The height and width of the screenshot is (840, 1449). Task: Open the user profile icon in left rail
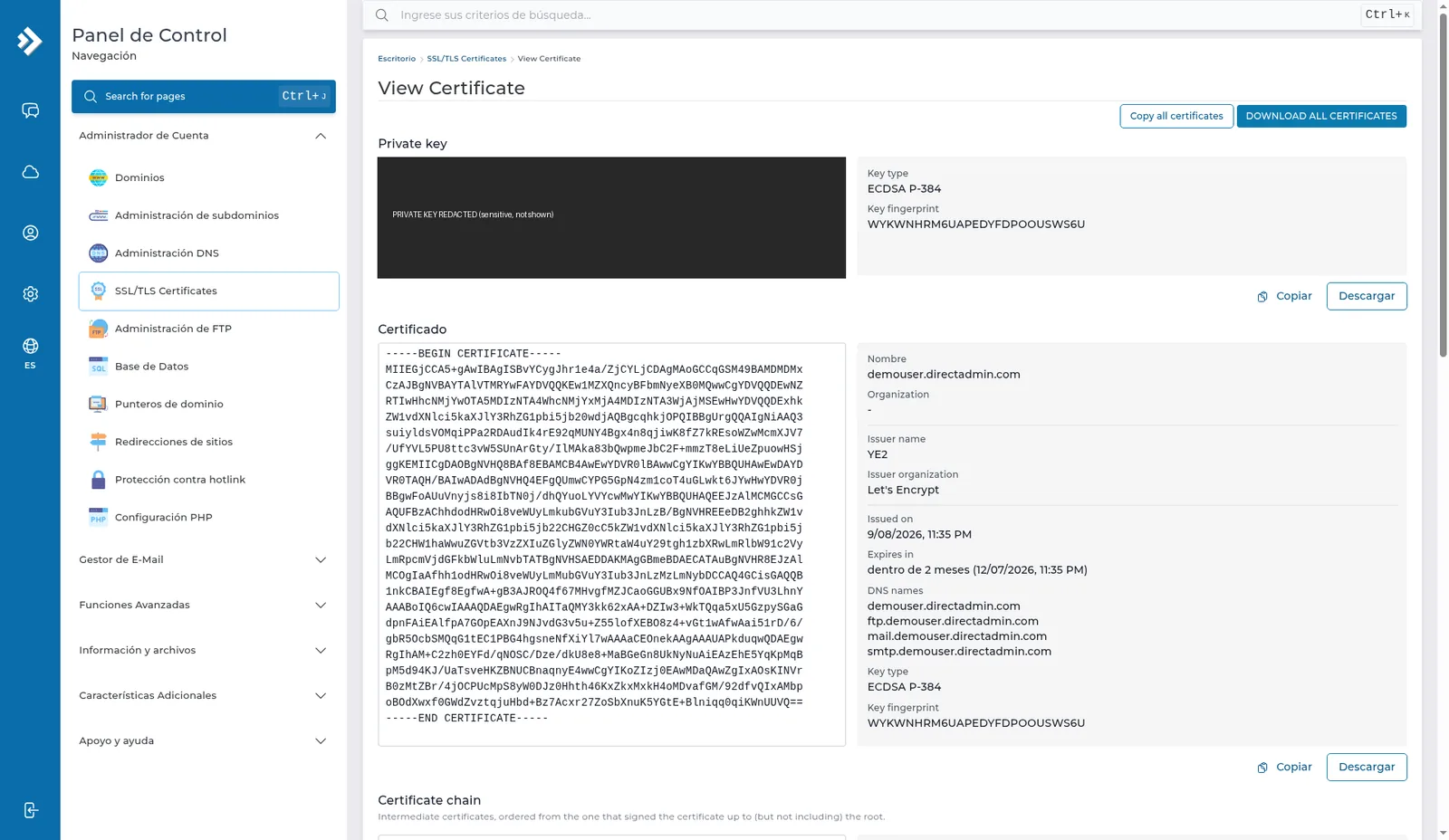[x=30, y=233]
